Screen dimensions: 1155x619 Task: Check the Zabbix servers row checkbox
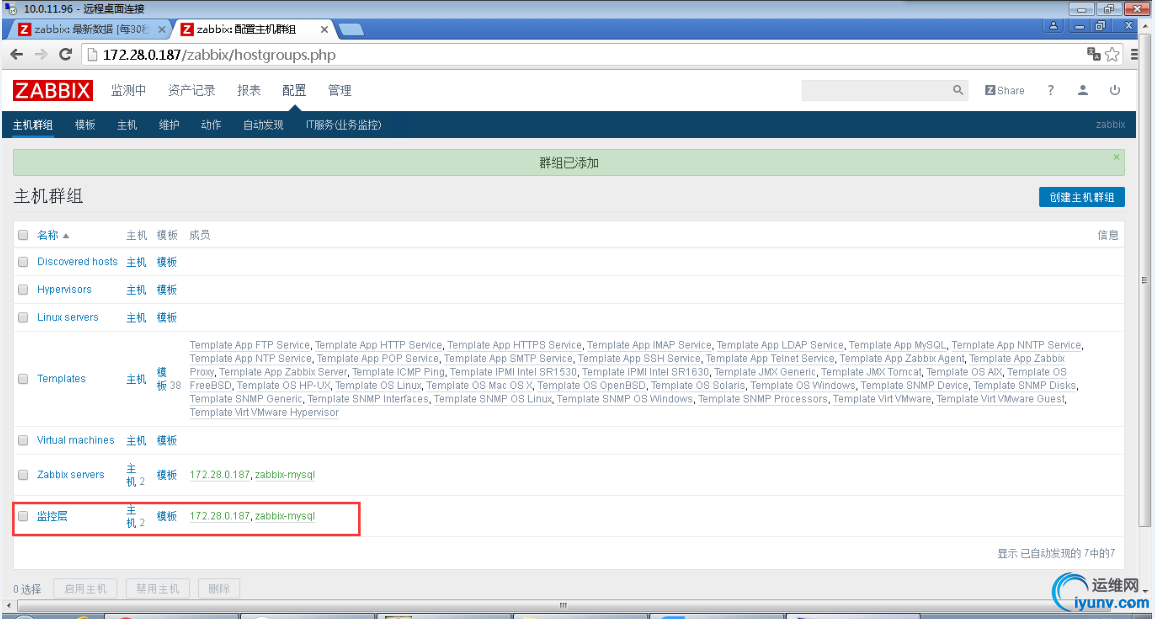23,475
